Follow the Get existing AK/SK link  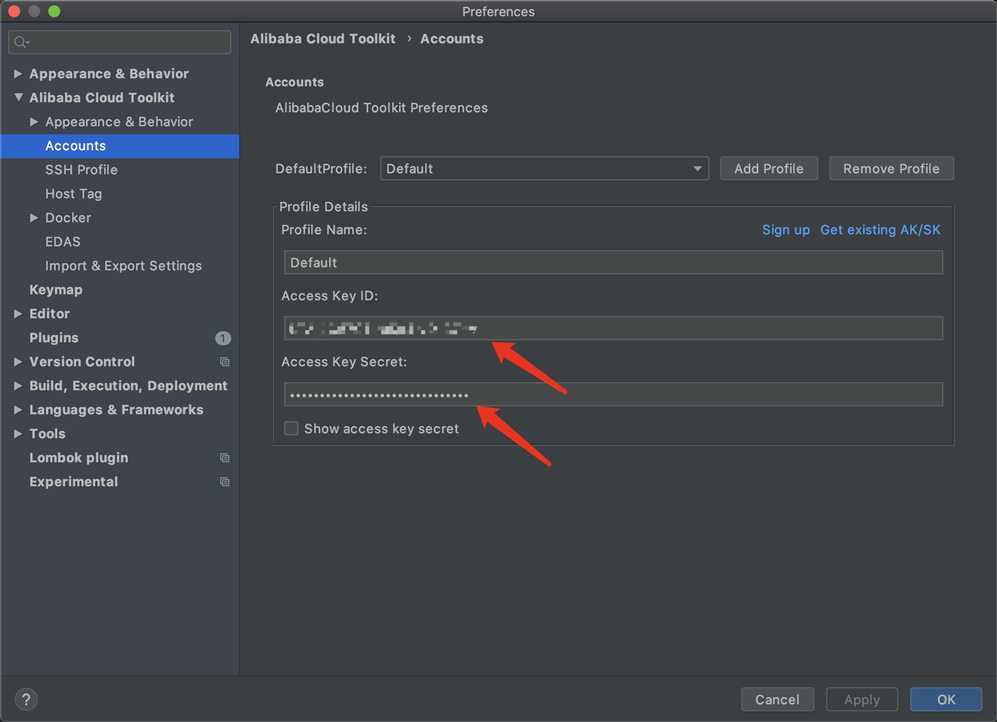(880, 230)
